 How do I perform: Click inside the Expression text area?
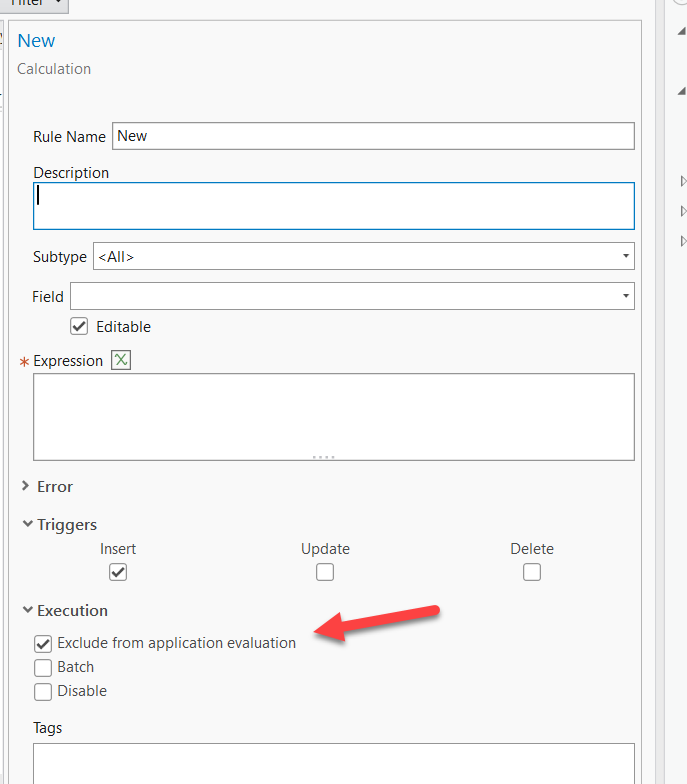click(x=333, y=415)
